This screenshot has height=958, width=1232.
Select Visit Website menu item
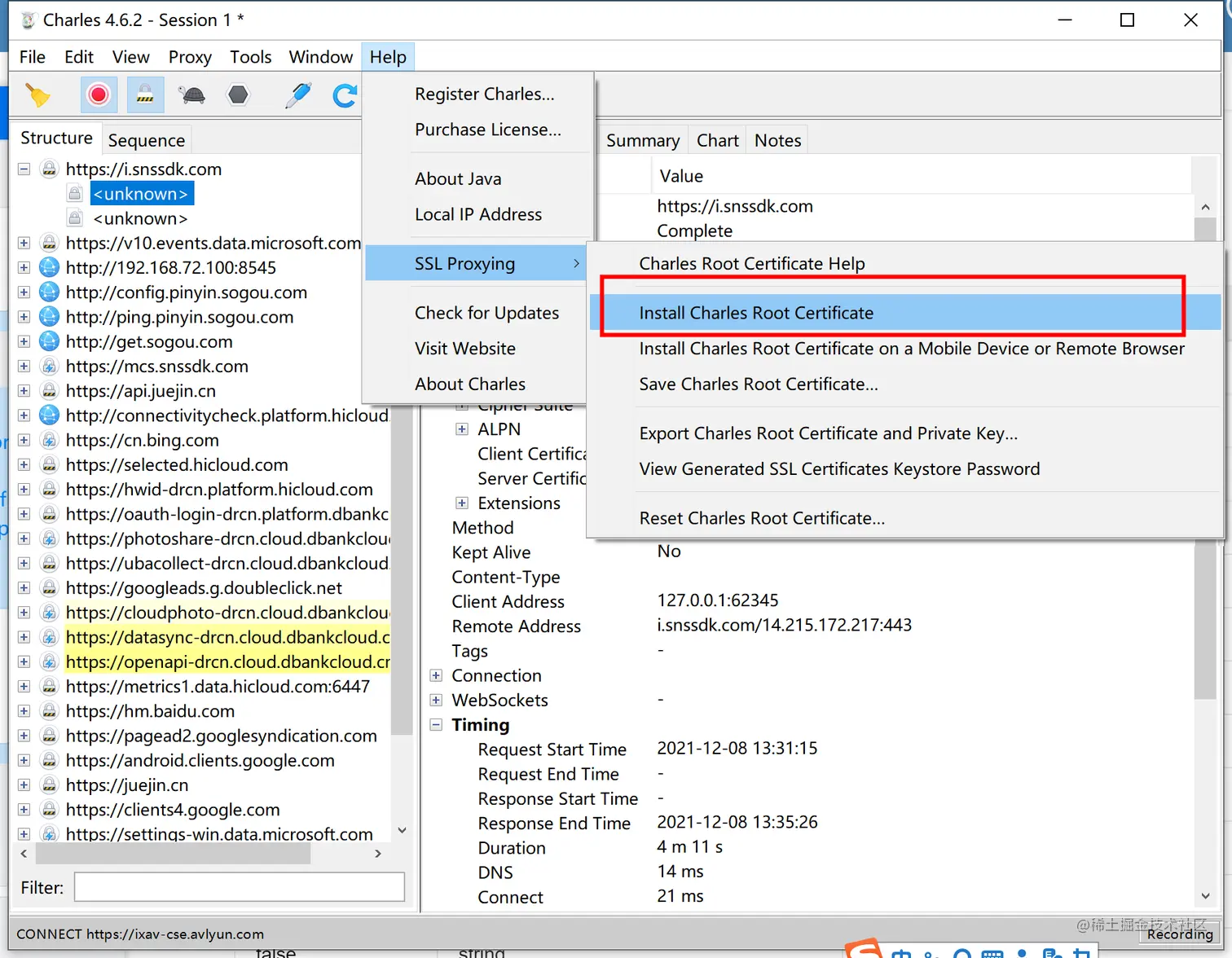[465, 349]
